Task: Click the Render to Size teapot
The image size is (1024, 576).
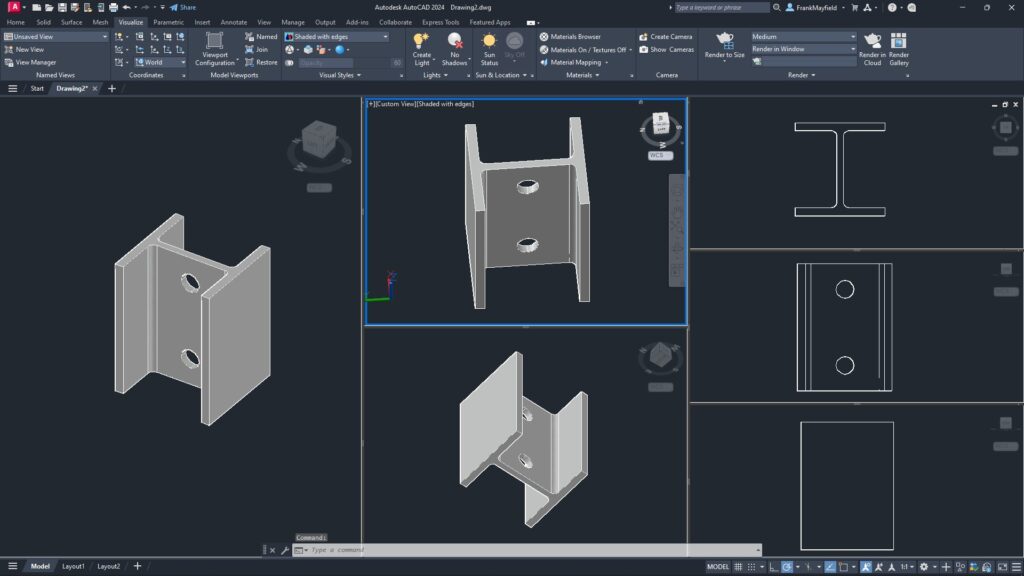Action: pyautogui.click(x=725, y=40)
